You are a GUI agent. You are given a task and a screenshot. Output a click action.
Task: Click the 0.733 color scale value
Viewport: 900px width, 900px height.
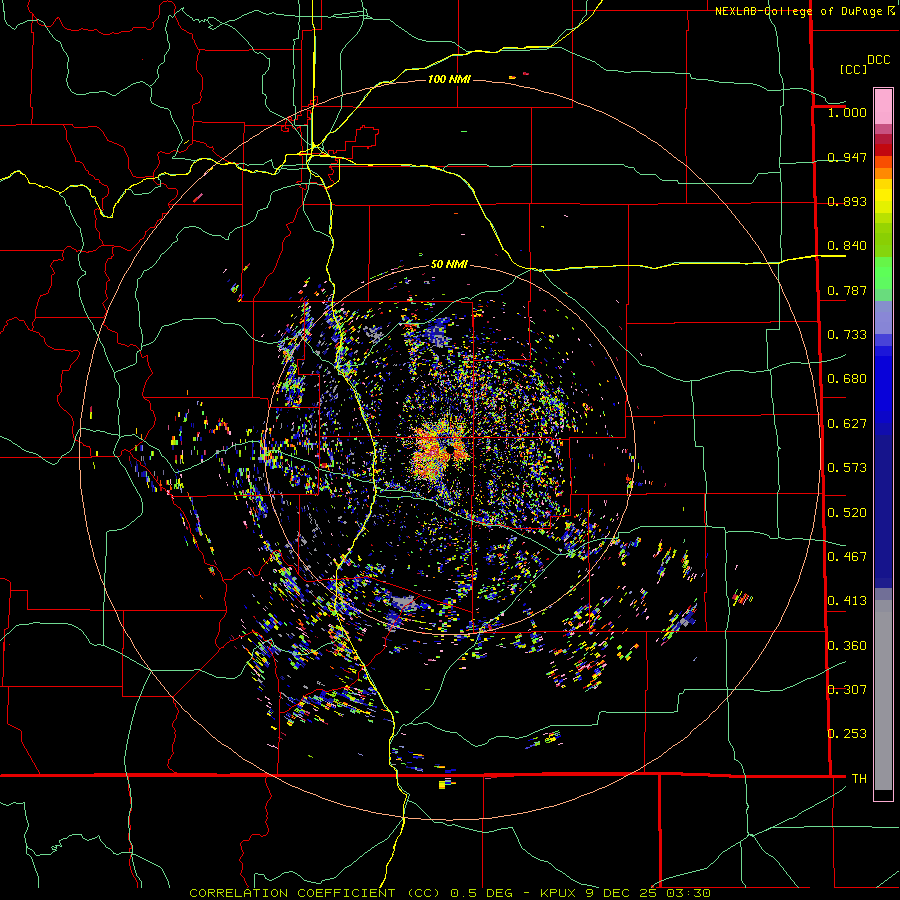point(847,335)
